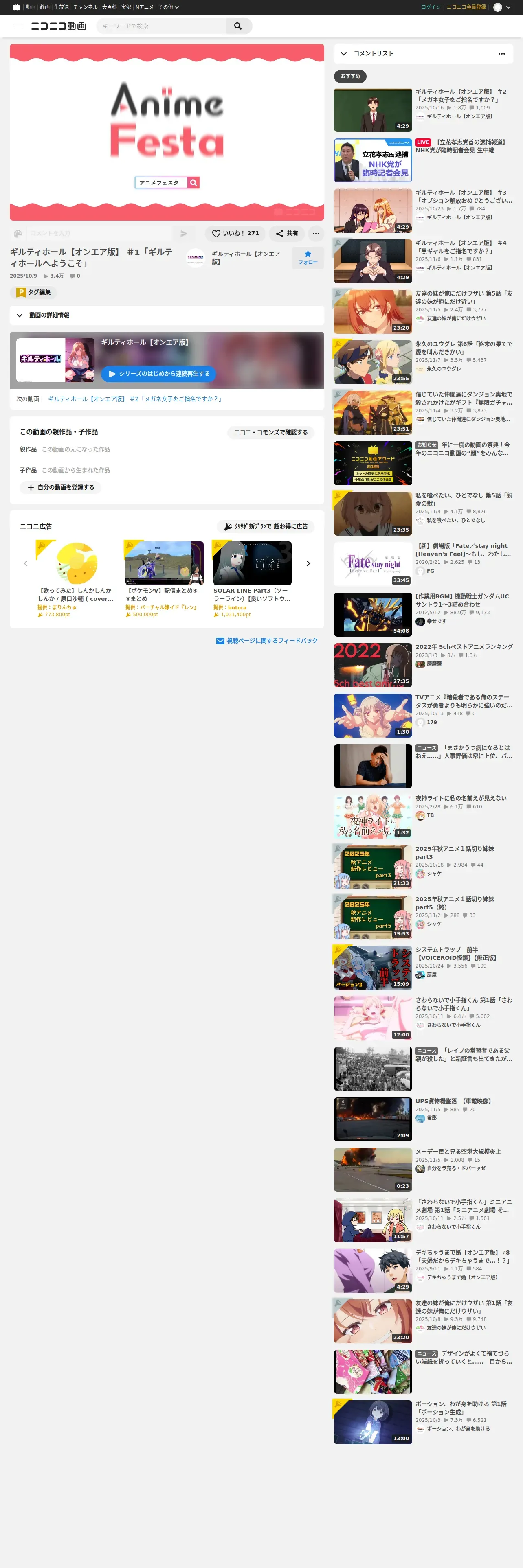Open 2025年秋アニメ１話切り姉妹 part3 thumbnail
The width and height of the screenshot is (523, 1568).
373,867
